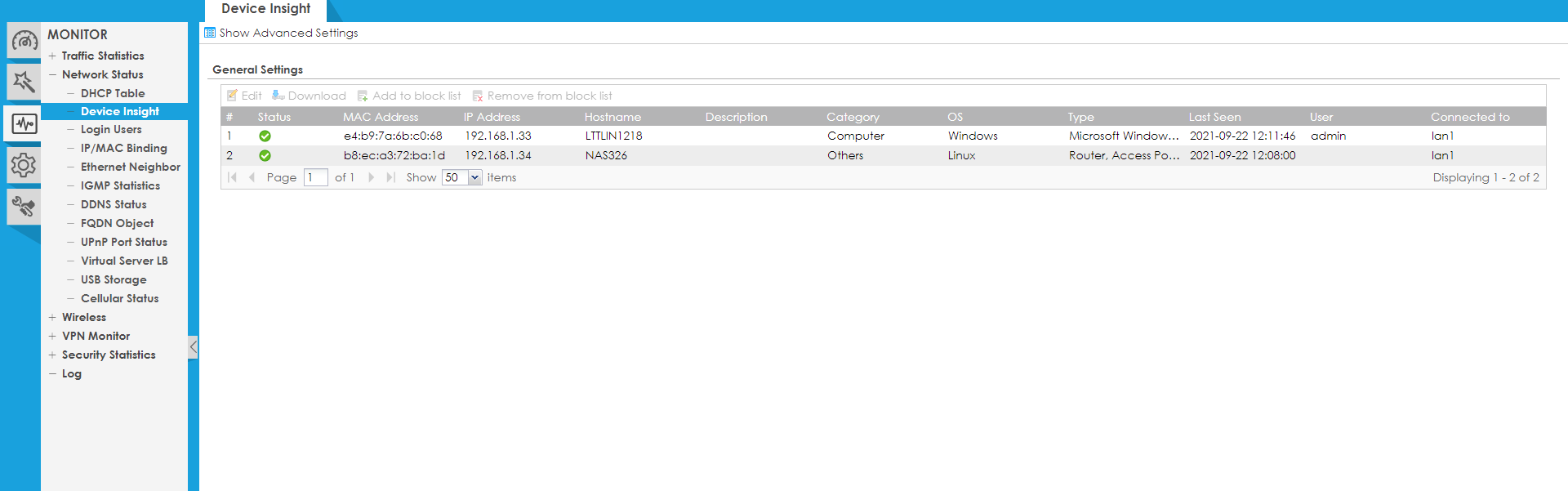The width and height of the screenshot is (1568, 491).
Task: Click IP address 192.168.1.33
Action: (498, 136)
